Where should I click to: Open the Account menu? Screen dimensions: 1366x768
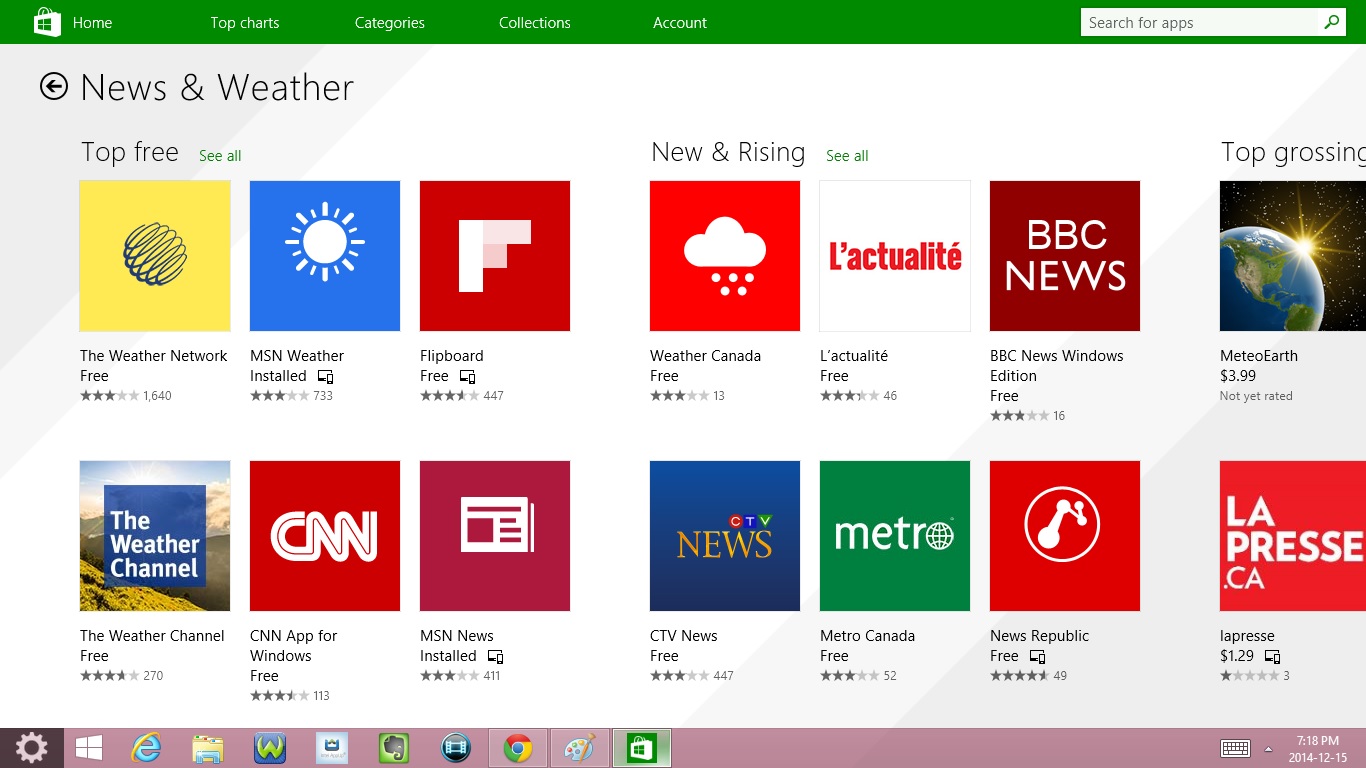[x=680, y=22]
